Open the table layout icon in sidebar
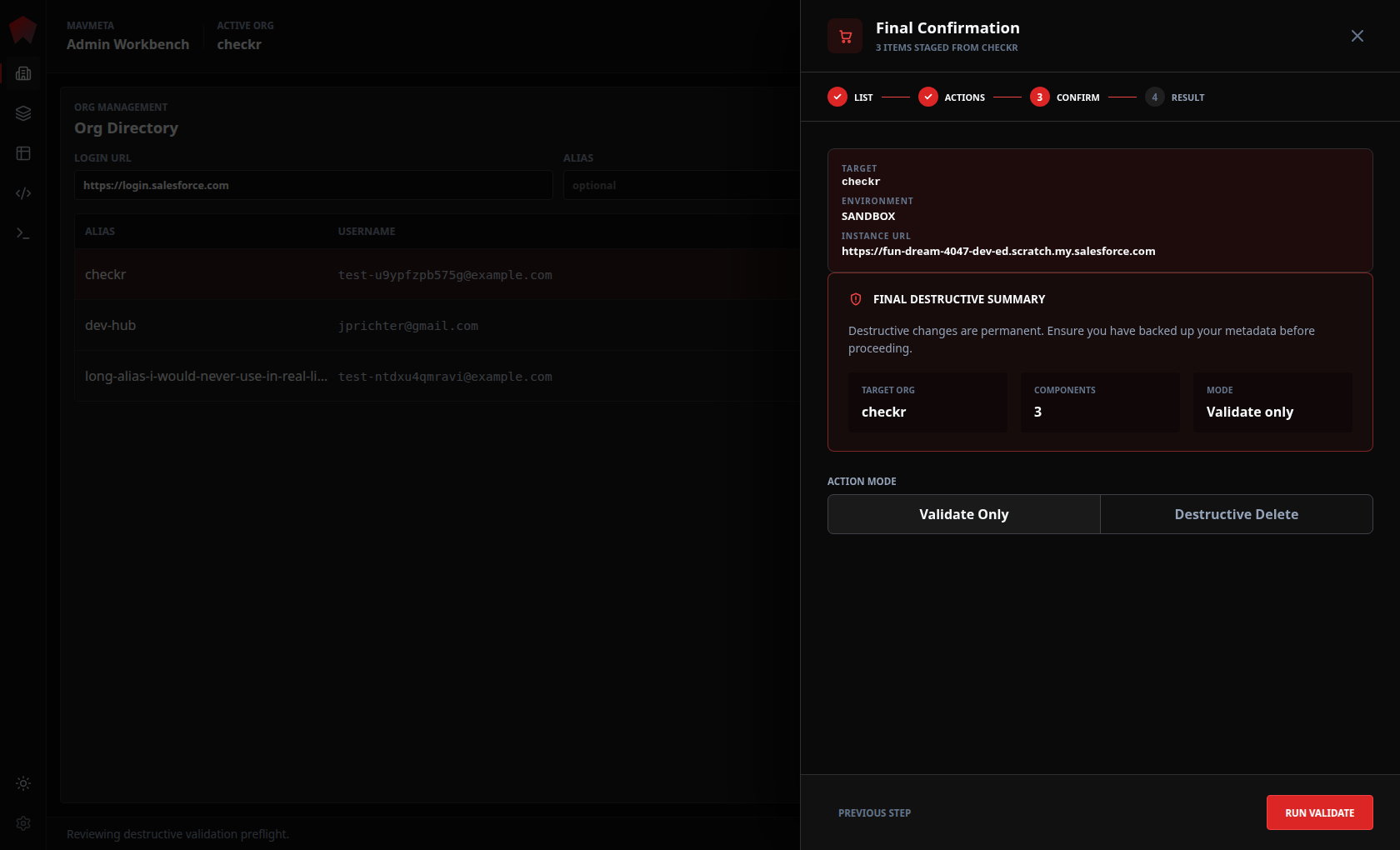 [x=23, y=153]
